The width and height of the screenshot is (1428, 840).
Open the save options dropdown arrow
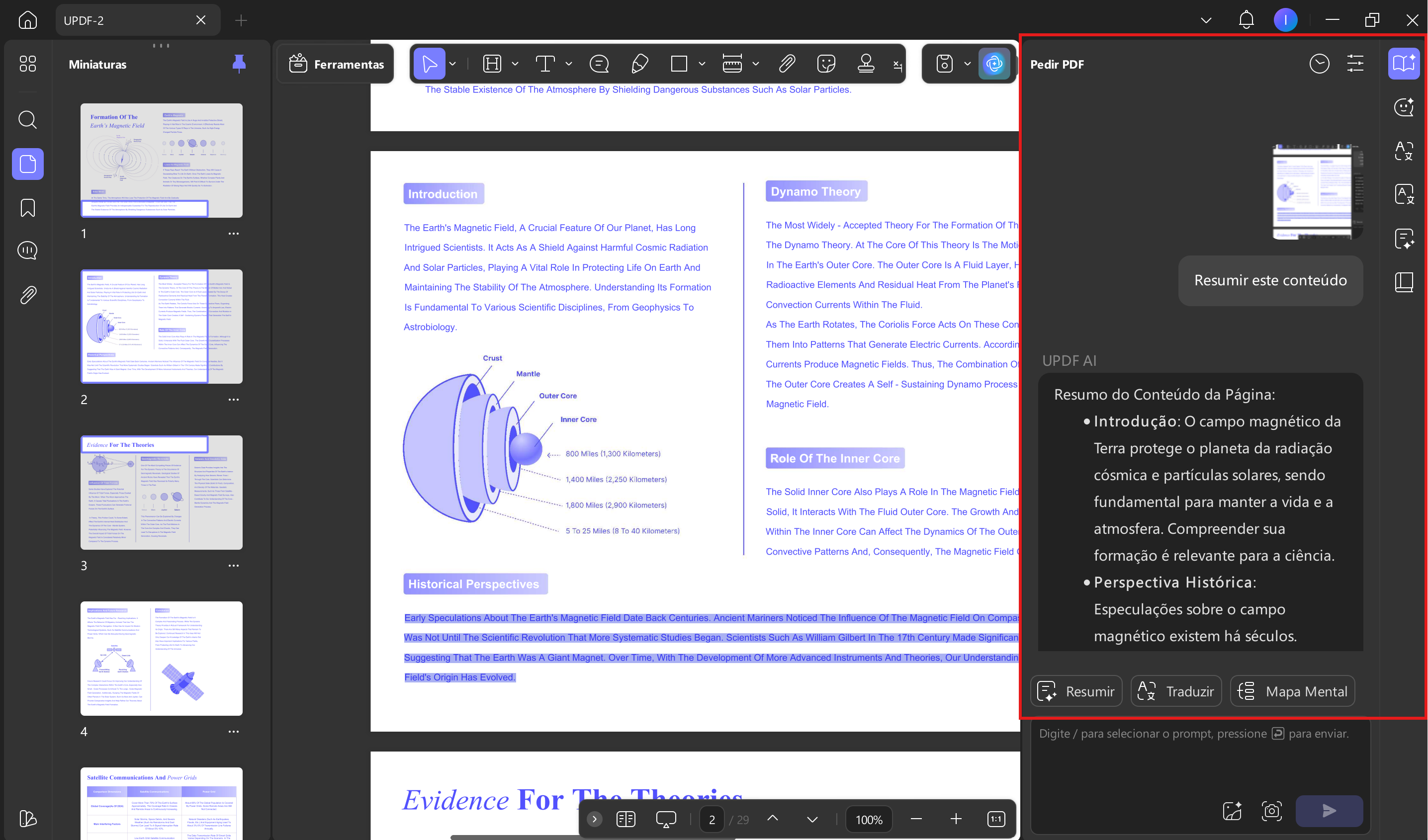coord(967,64)
